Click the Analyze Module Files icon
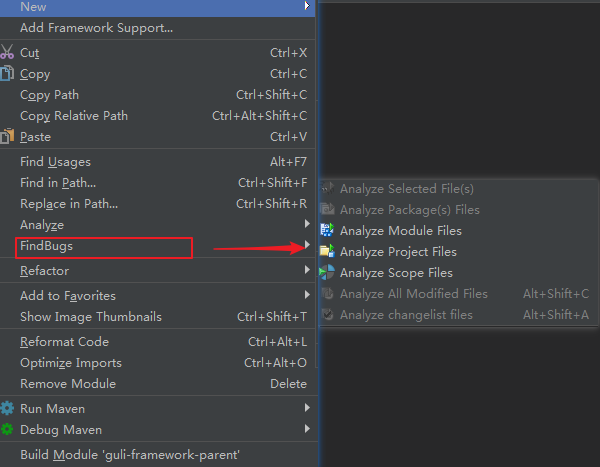 point(327,230)
